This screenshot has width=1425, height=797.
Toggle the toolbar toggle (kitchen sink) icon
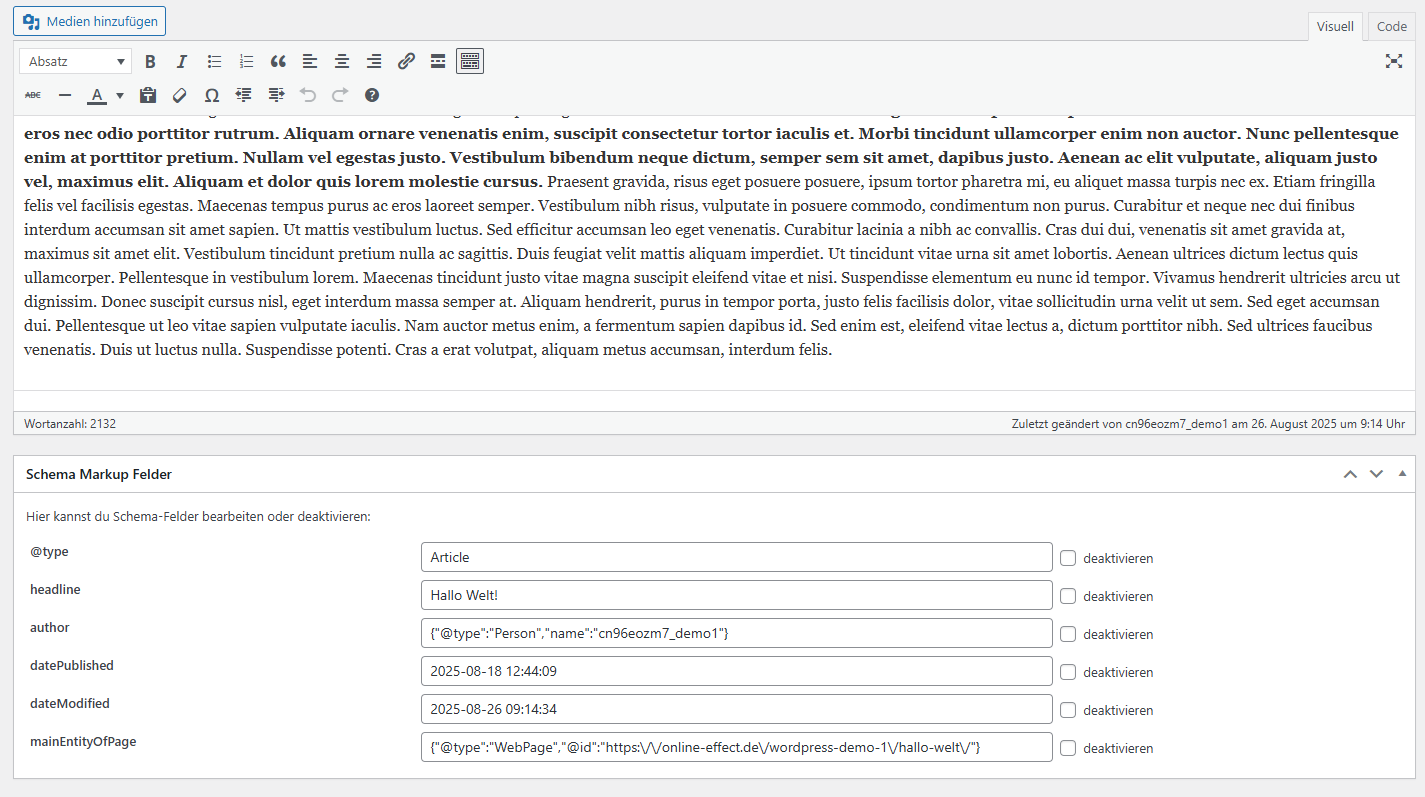click(x=470, y=62)
